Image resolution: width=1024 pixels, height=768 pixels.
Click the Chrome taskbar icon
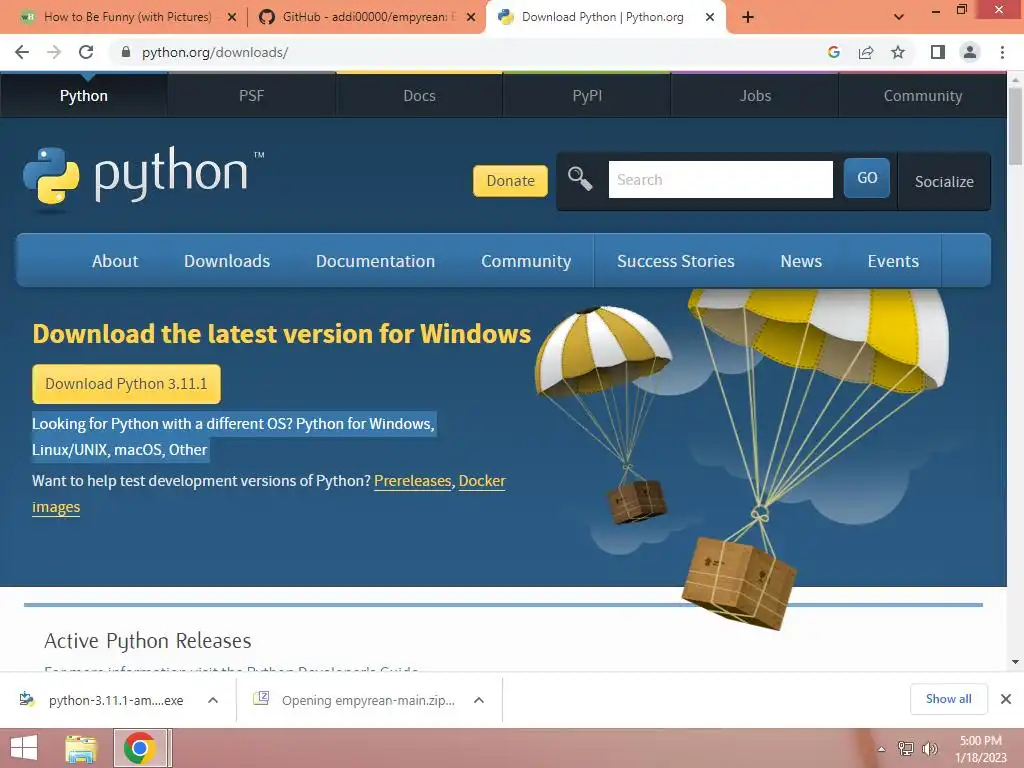click(140, 748)
